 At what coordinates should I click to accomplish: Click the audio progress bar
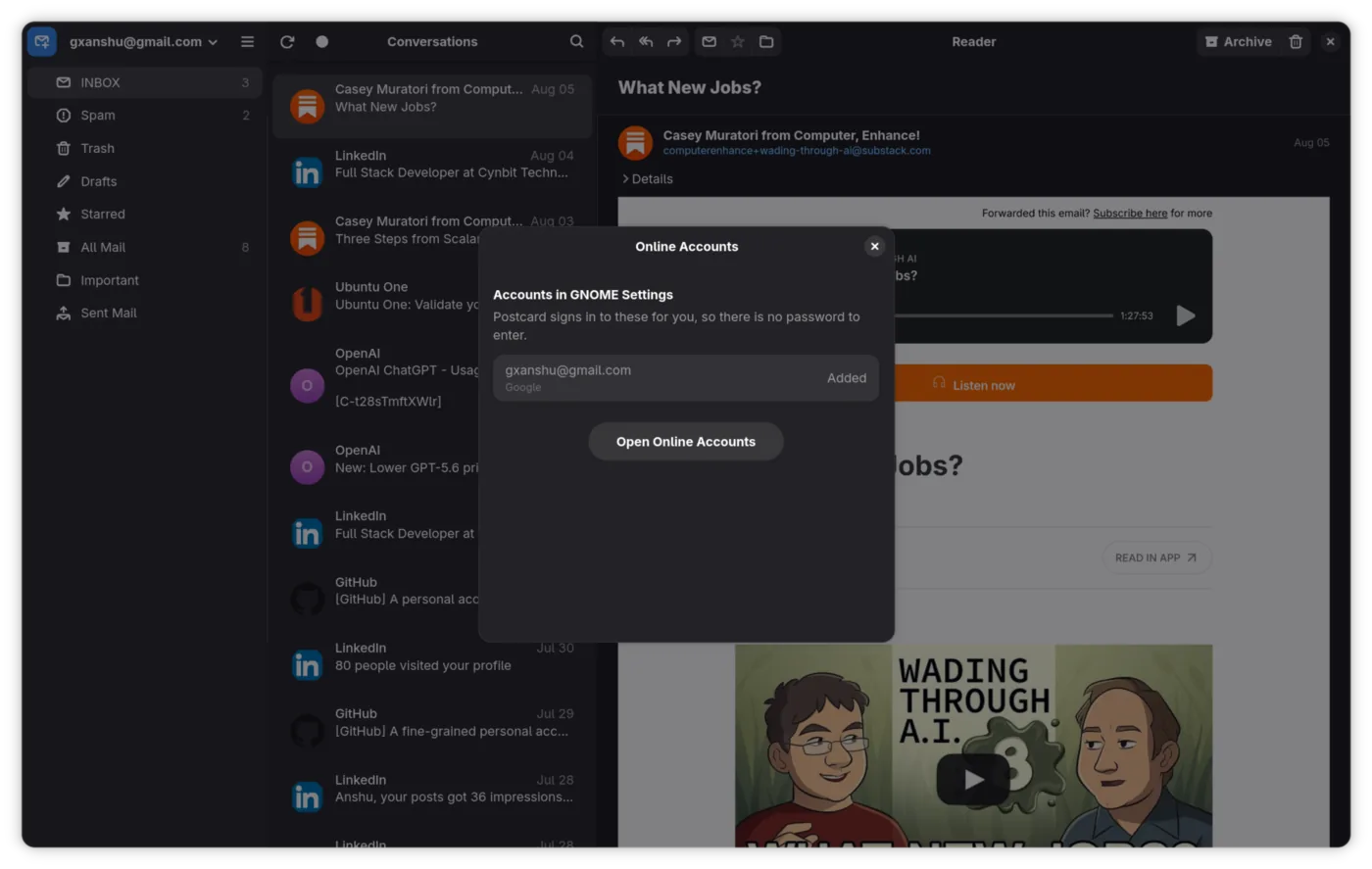(1004, 315)
